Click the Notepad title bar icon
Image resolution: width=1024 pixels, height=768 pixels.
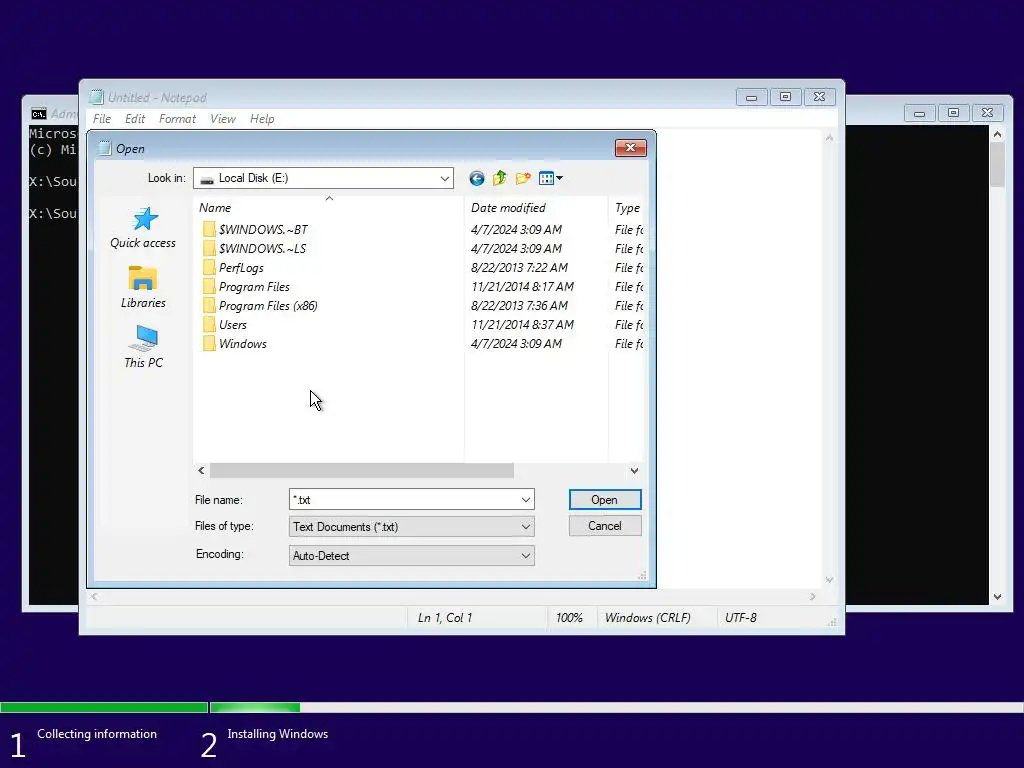pyautogui.click(x=97, y=97)
